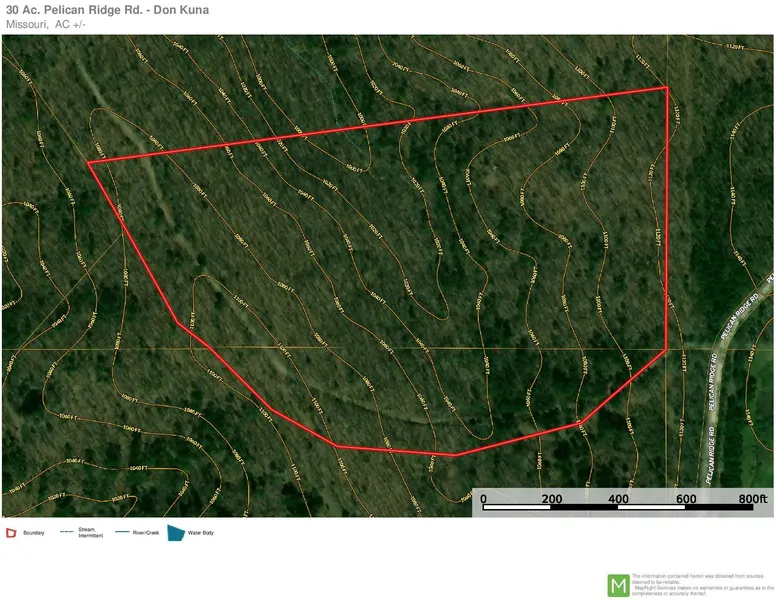
Task: Click the southernmost vertex of the boundary
Action: tap(455, 455)
